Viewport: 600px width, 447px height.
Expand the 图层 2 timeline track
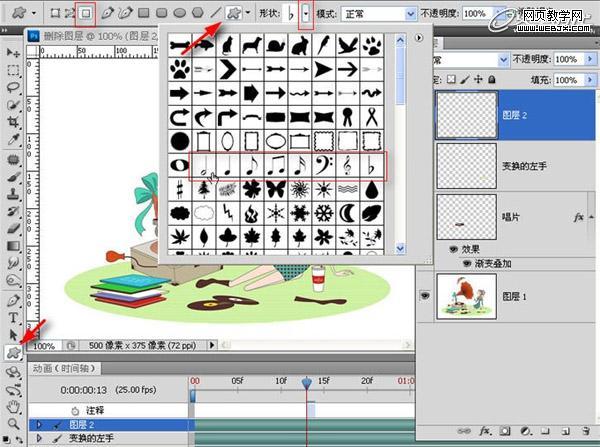(39, 425)
